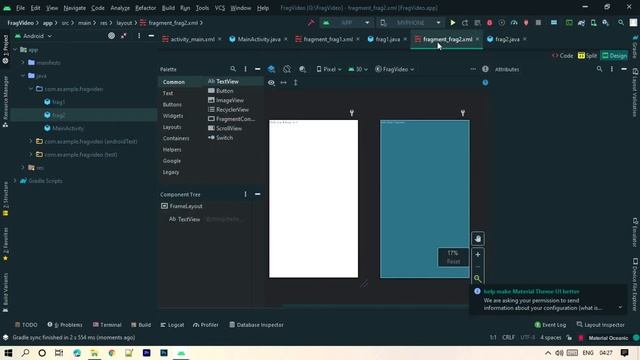640x360 pixels.
Task: Click the warnings info icon beside Attributes
Action: [485, 69]
